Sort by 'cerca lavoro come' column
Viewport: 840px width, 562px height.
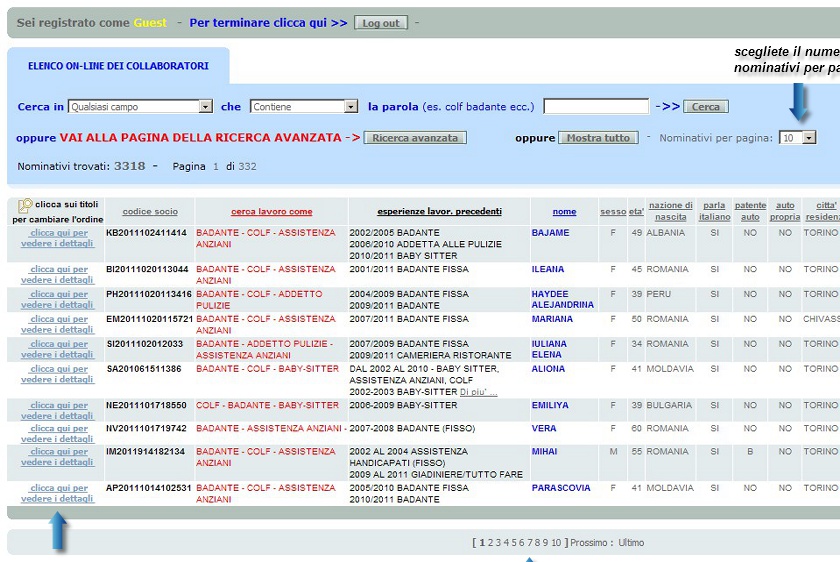[272, 212]
